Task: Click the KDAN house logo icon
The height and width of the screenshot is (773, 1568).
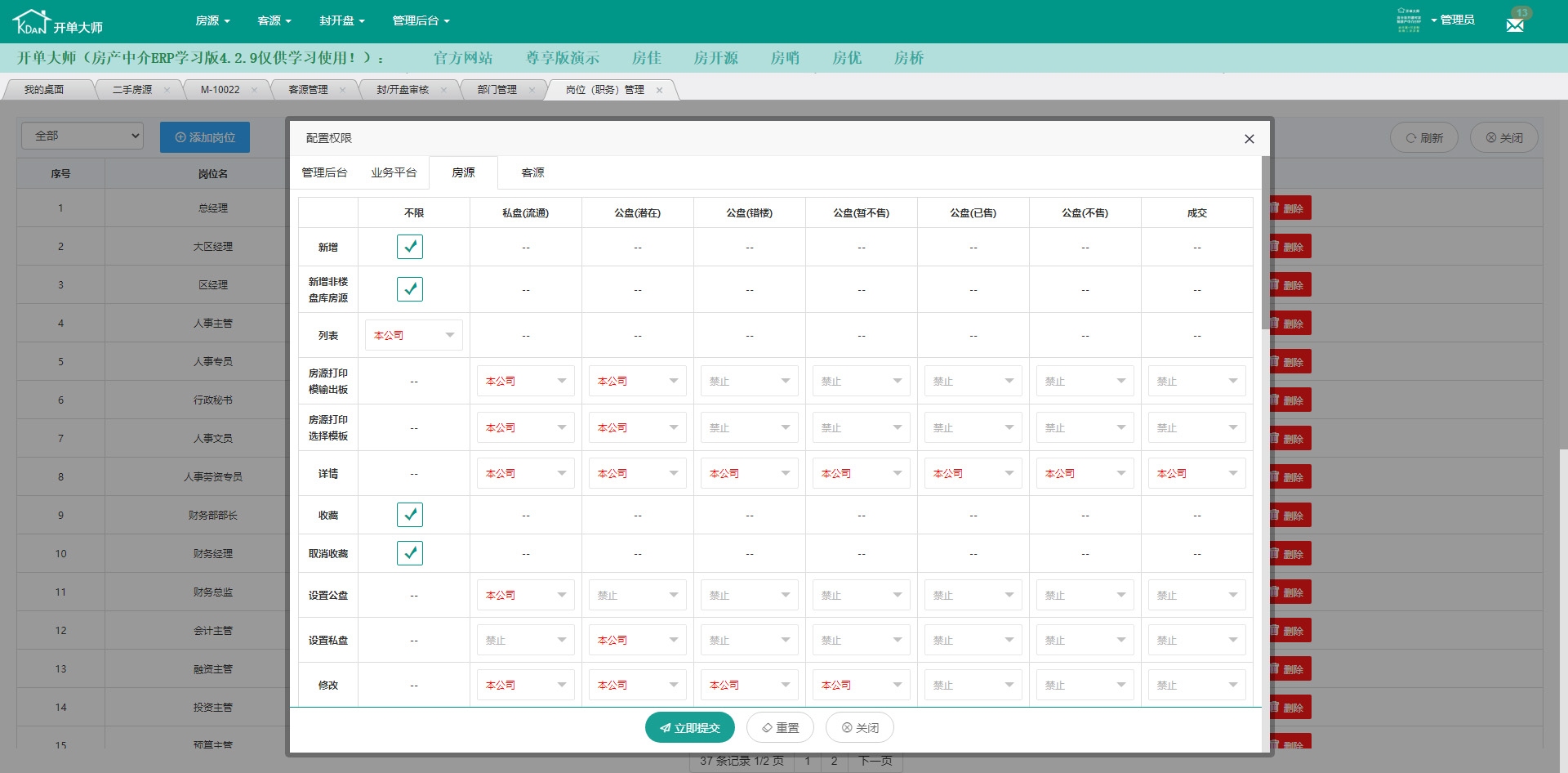Action: (x=32, y=21)
